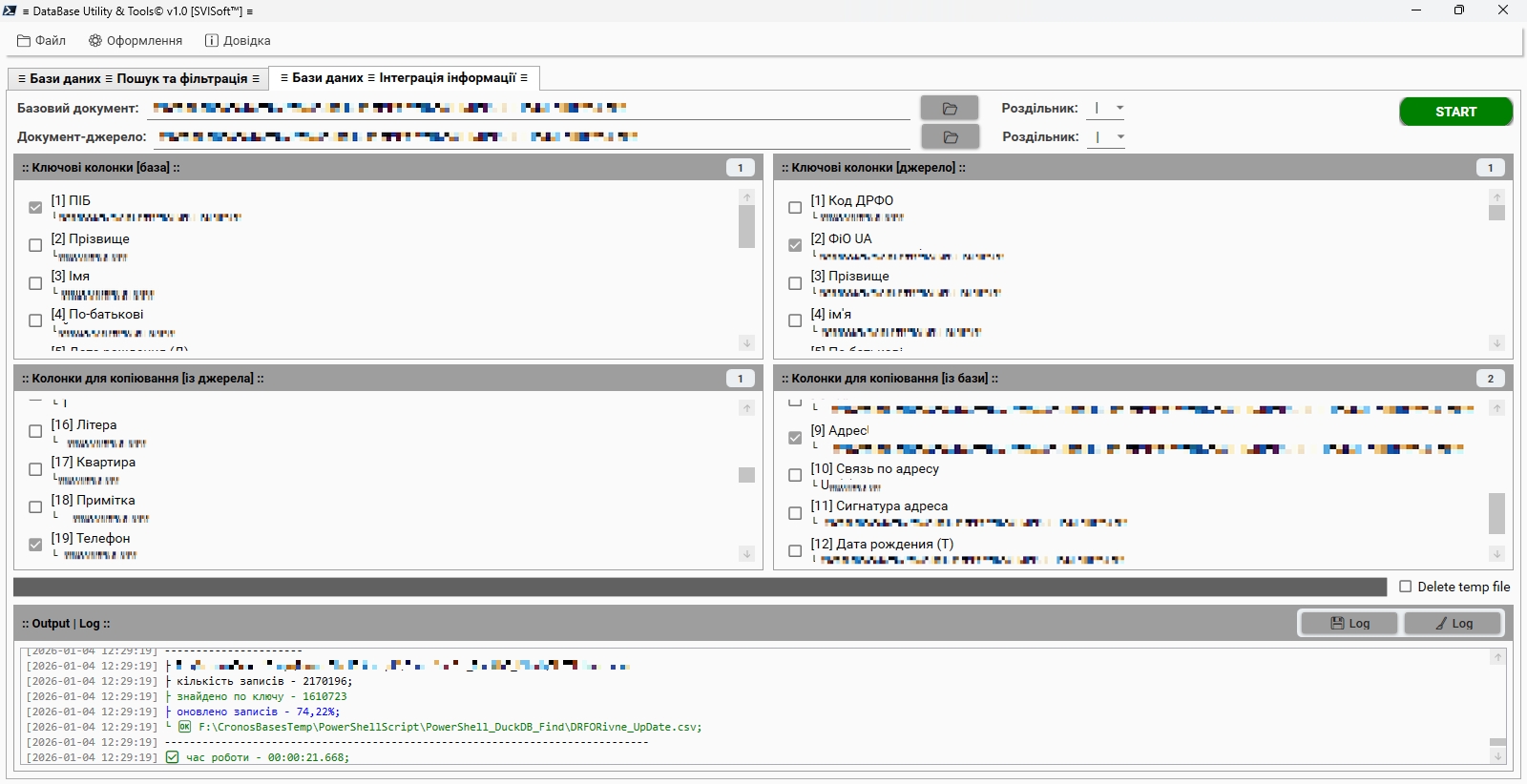The height and width of the screenshot is (784, 1527).
Task: Uncheck the [2] ФіО UA source column
Action: point(795,245)
